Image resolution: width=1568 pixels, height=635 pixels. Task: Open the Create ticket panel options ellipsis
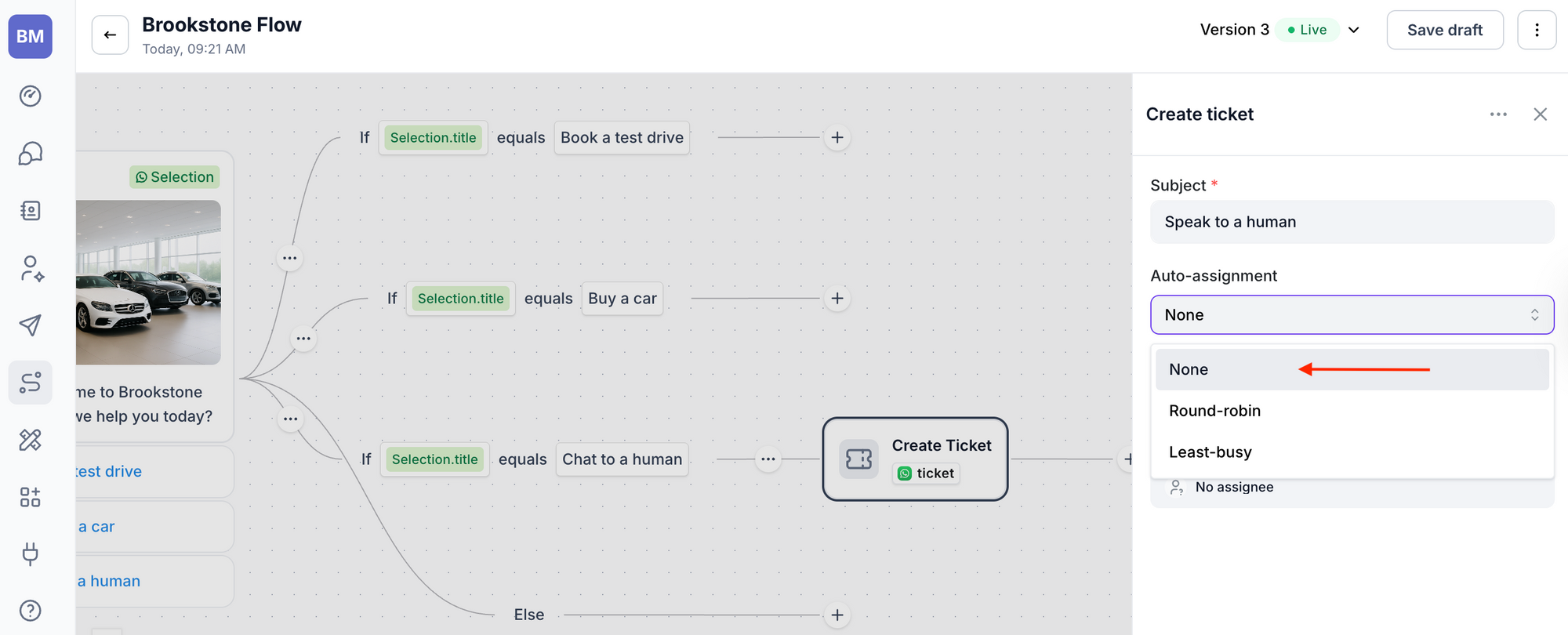[1498, 114]
